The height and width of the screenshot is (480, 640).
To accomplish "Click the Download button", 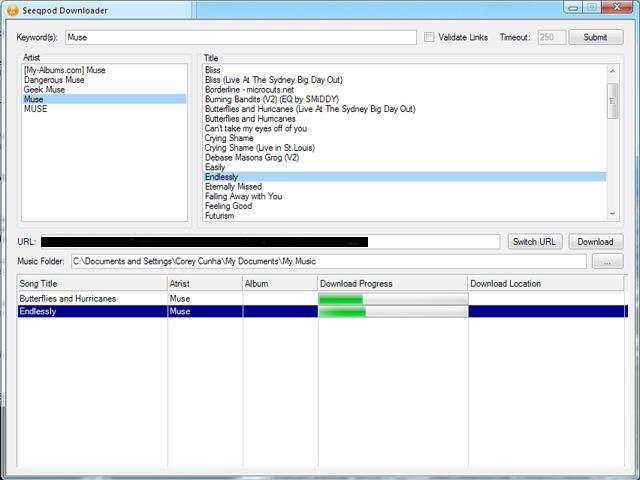I will [x=596, y=242].
